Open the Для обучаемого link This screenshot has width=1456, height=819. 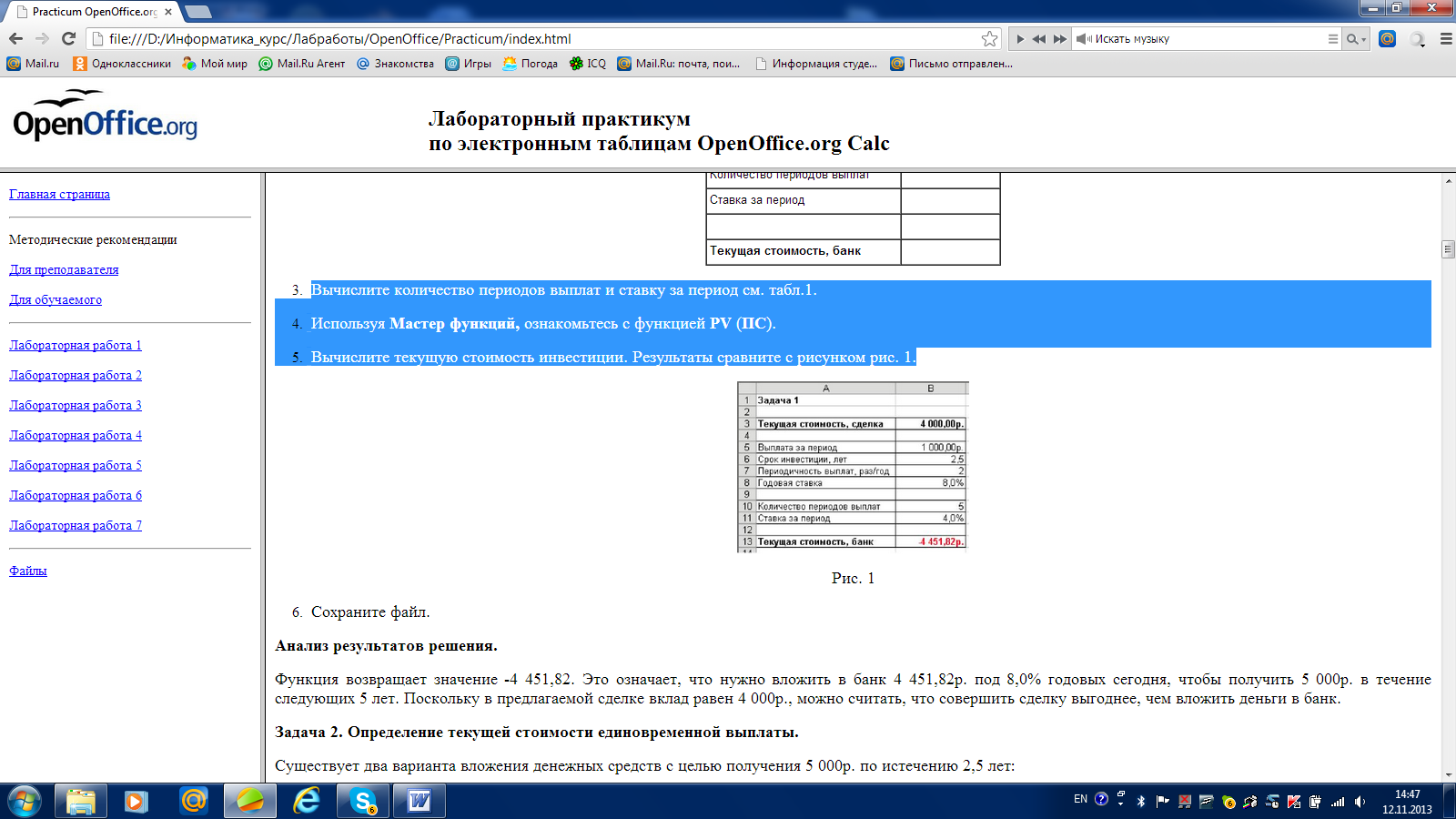click(56, 299)
